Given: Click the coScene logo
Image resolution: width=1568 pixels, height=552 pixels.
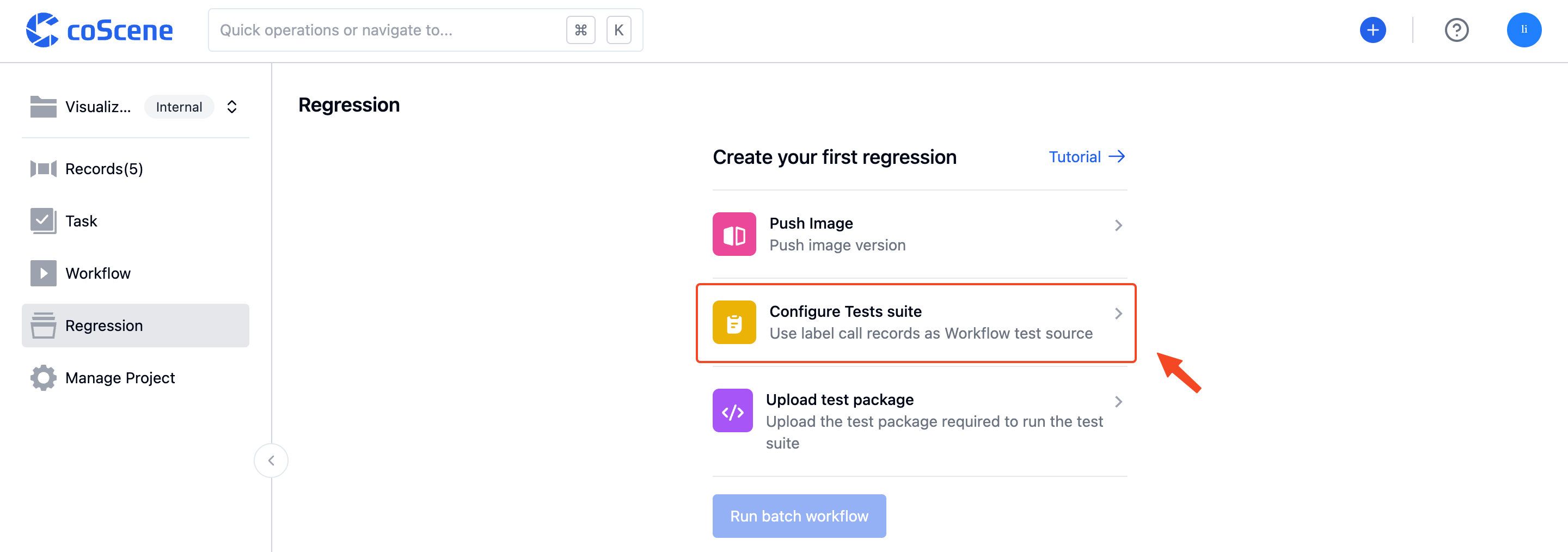Looking at the screenshot, I should [x=99, y=30].
